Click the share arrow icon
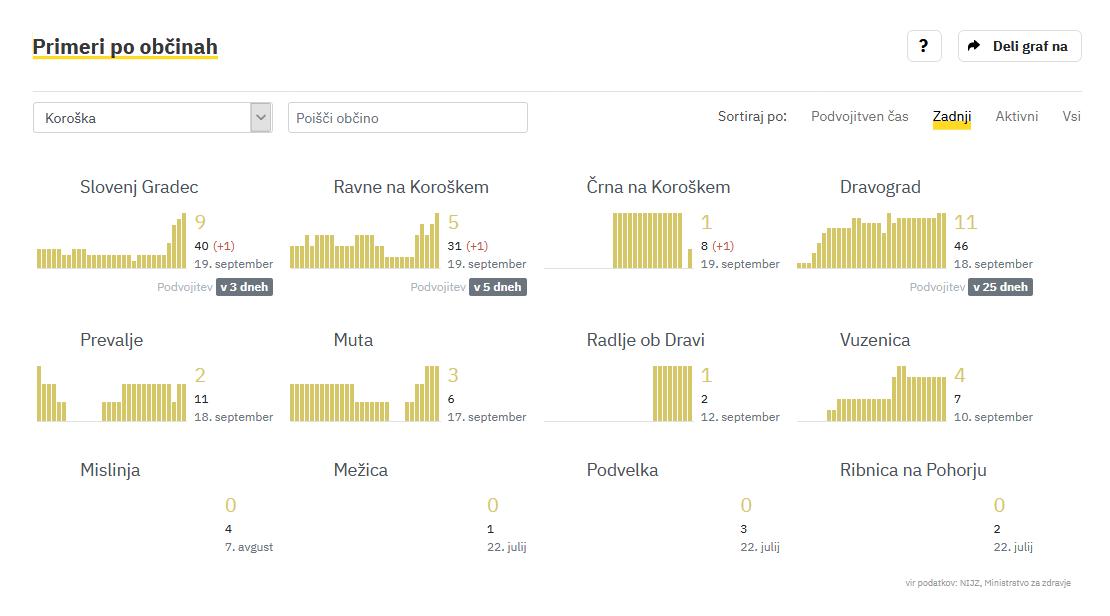This screenshot has height=616, width=1110. [x=975, y=46]
